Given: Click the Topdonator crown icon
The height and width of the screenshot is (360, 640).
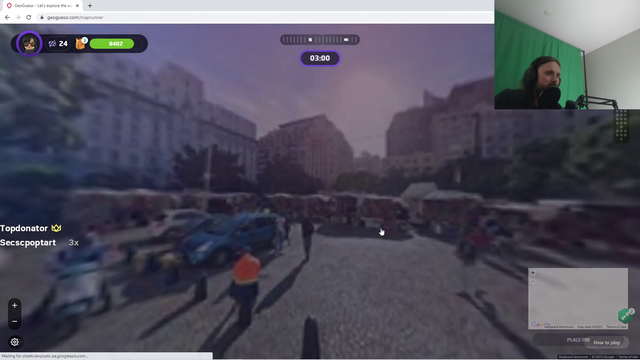Looking at the screenshot, I should tap(56, 228).
